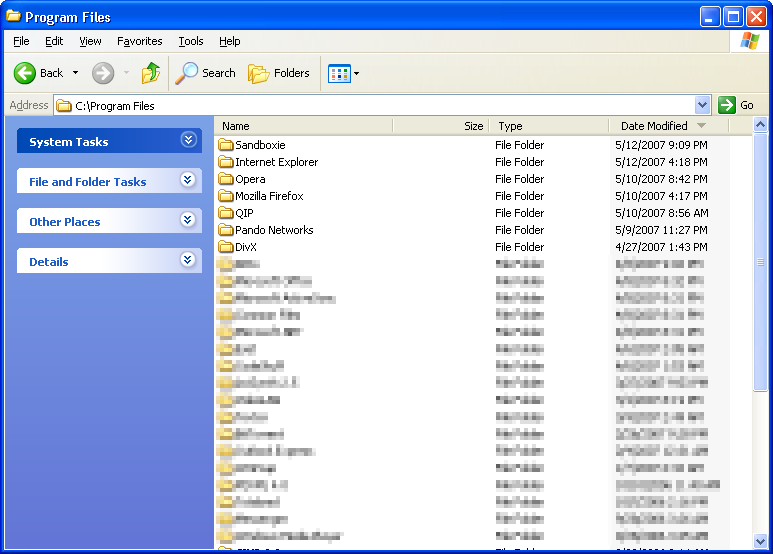Open the Address bar dropdown

click(x=703, y=105)
